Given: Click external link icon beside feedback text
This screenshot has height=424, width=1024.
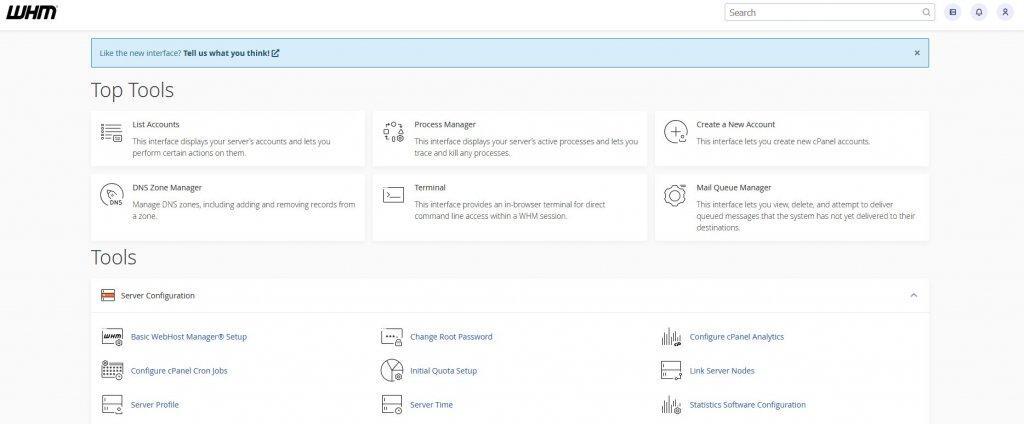Looking at the screenshot, I should pos(276,53).
